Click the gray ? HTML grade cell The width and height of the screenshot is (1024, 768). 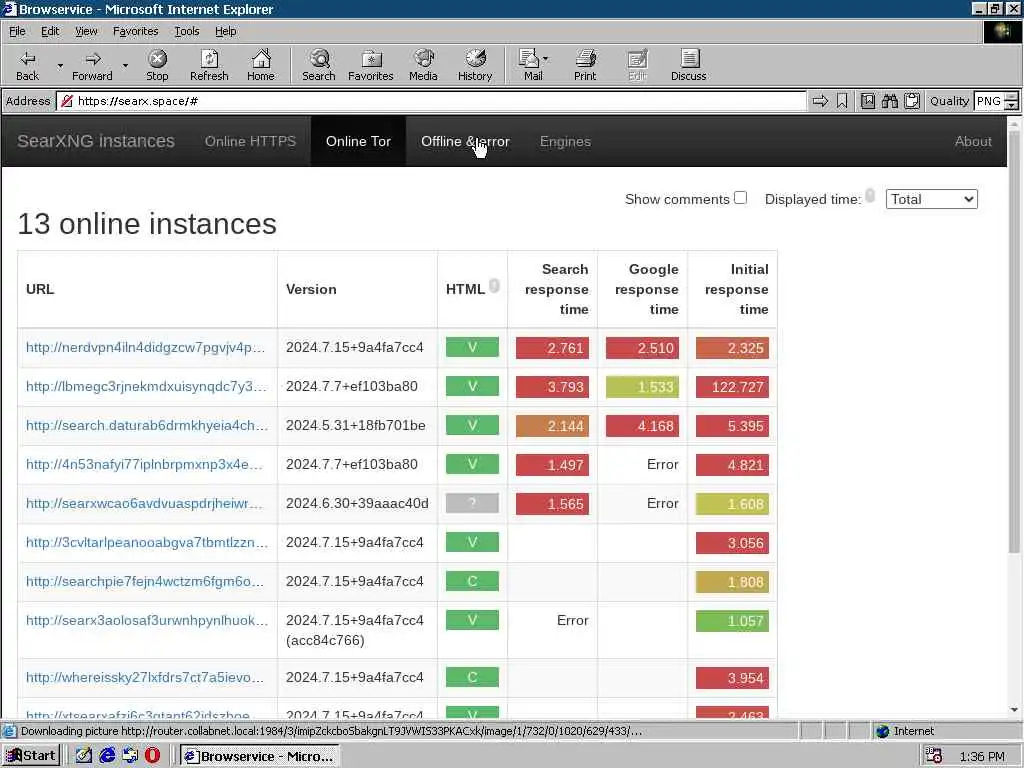[x=472, y=503]
